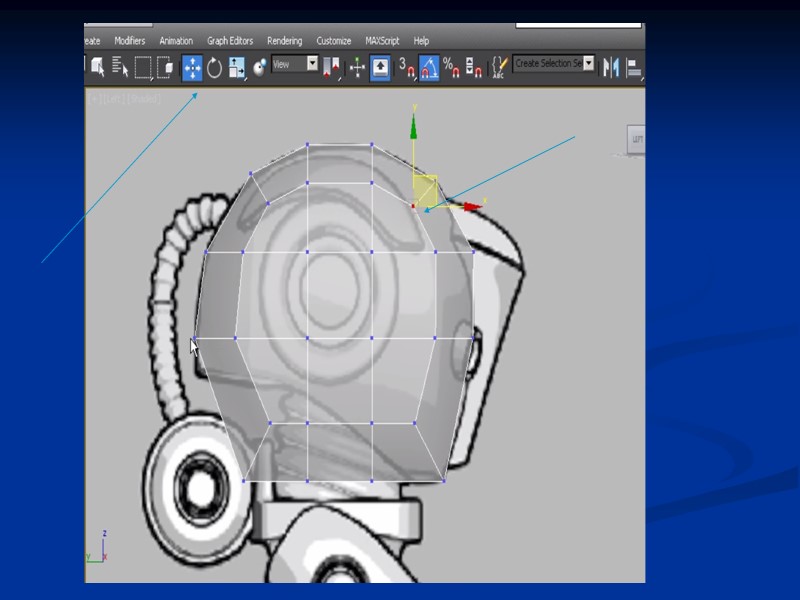800x600 pixels.
Task: Open the MAXScript menu
Action: 382,41
